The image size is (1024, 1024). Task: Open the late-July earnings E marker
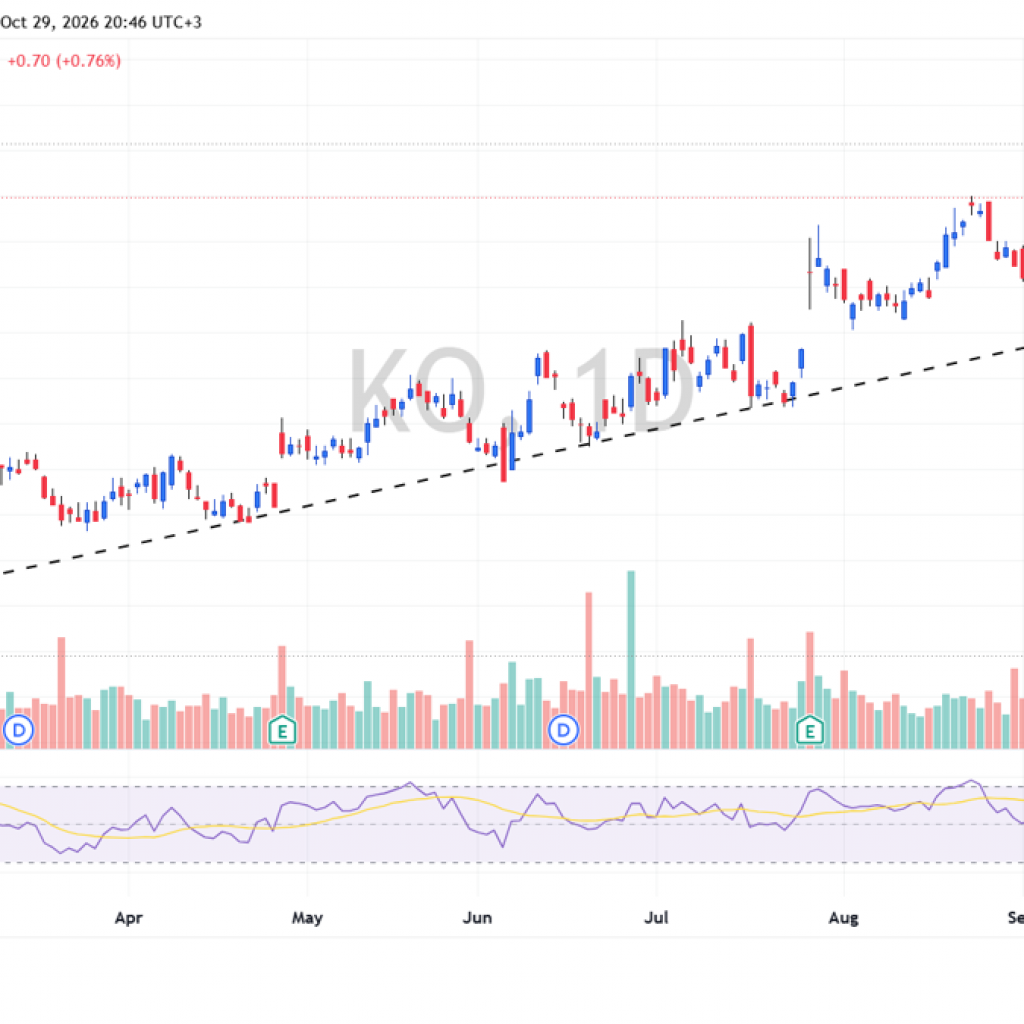(810, 730)
